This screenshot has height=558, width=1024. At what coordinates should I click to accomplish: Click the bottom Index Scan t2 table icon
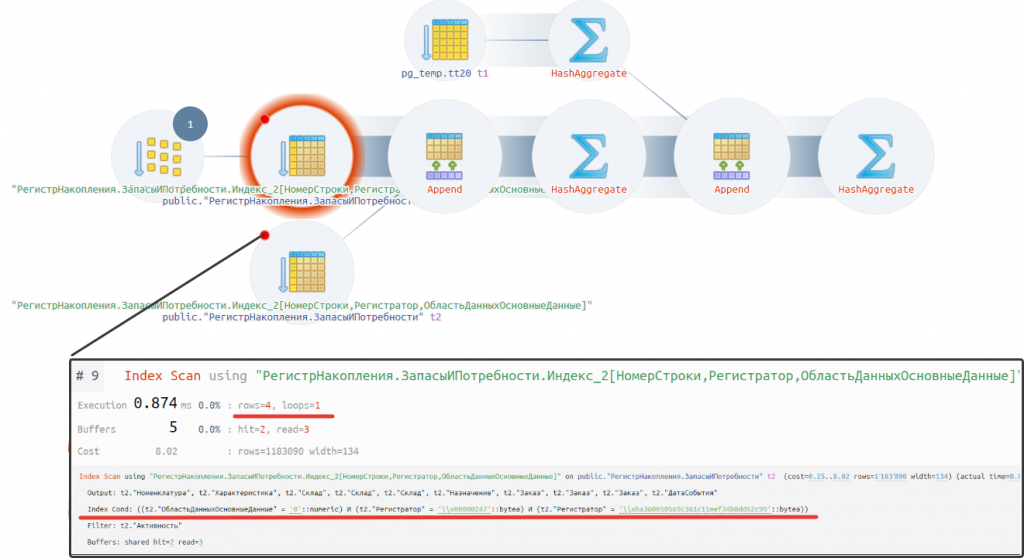click(302, 271)
